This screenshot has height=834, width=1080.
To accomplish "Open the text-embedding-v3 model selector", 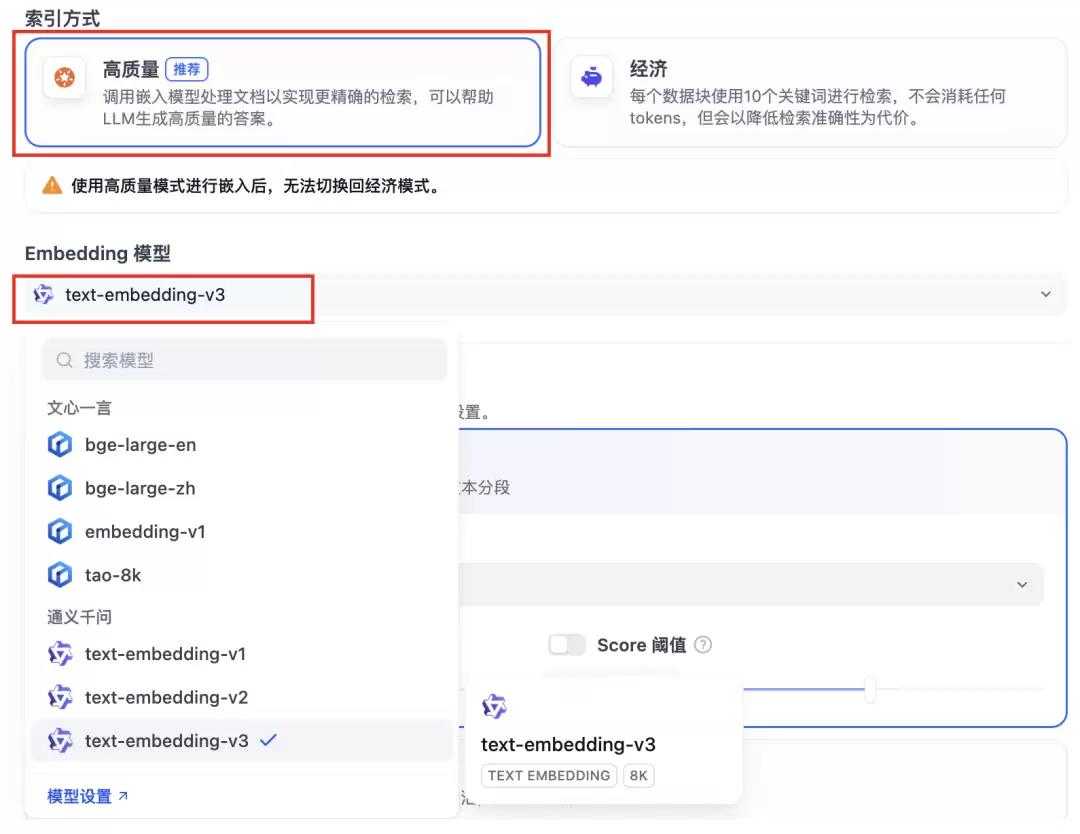I will click(x=546, y=295).
